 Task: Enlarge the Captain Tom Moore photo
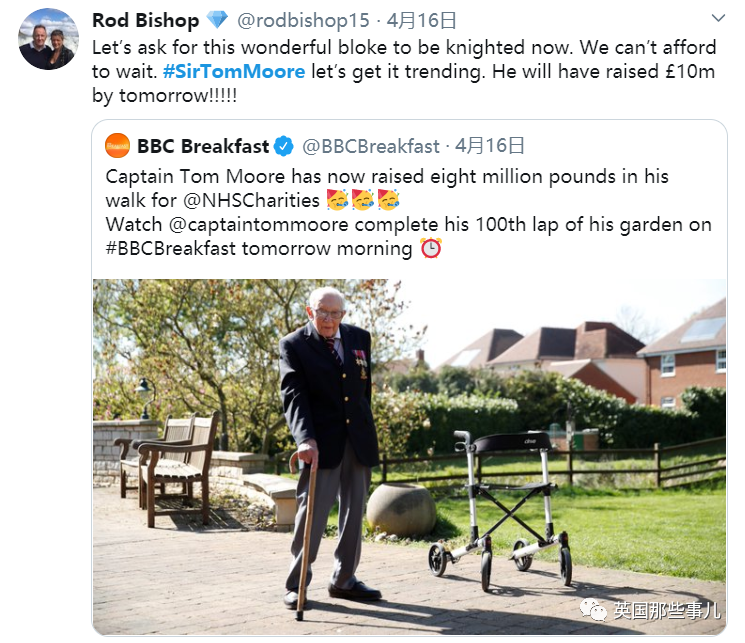pos(409,457)
